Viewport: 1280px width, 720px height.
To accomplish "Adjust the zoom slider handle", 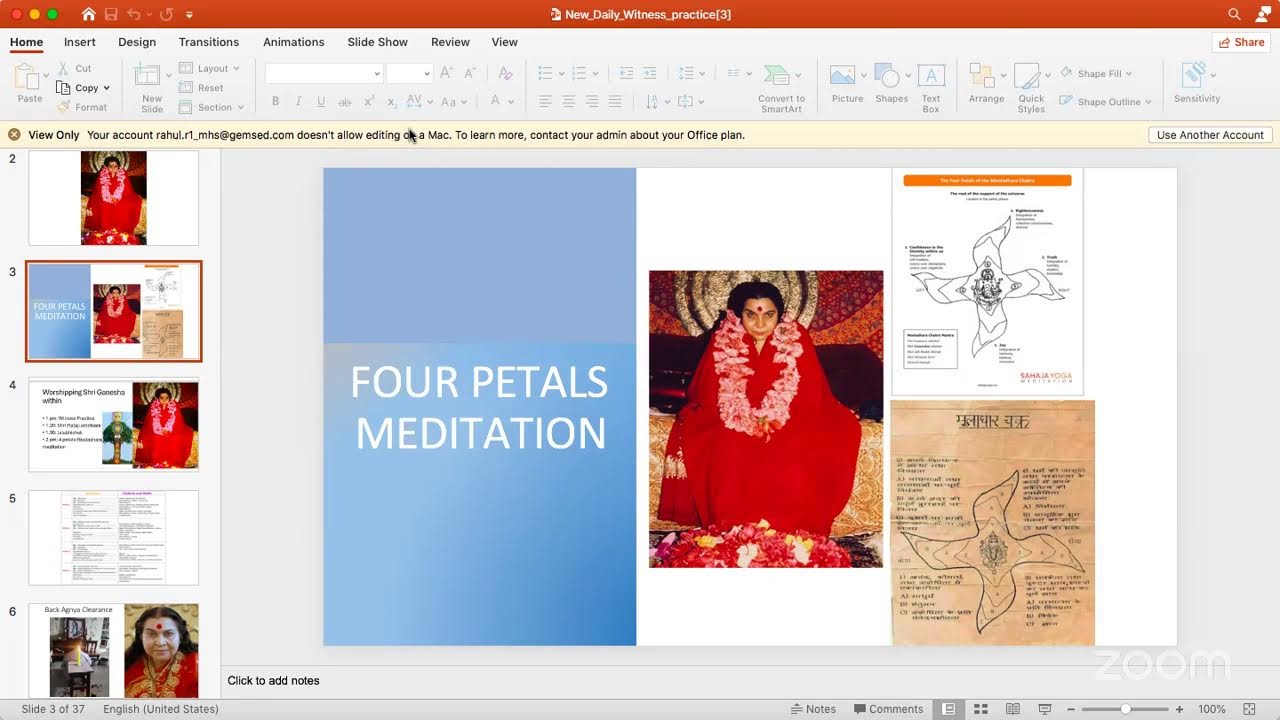I will pos(1125,709).
